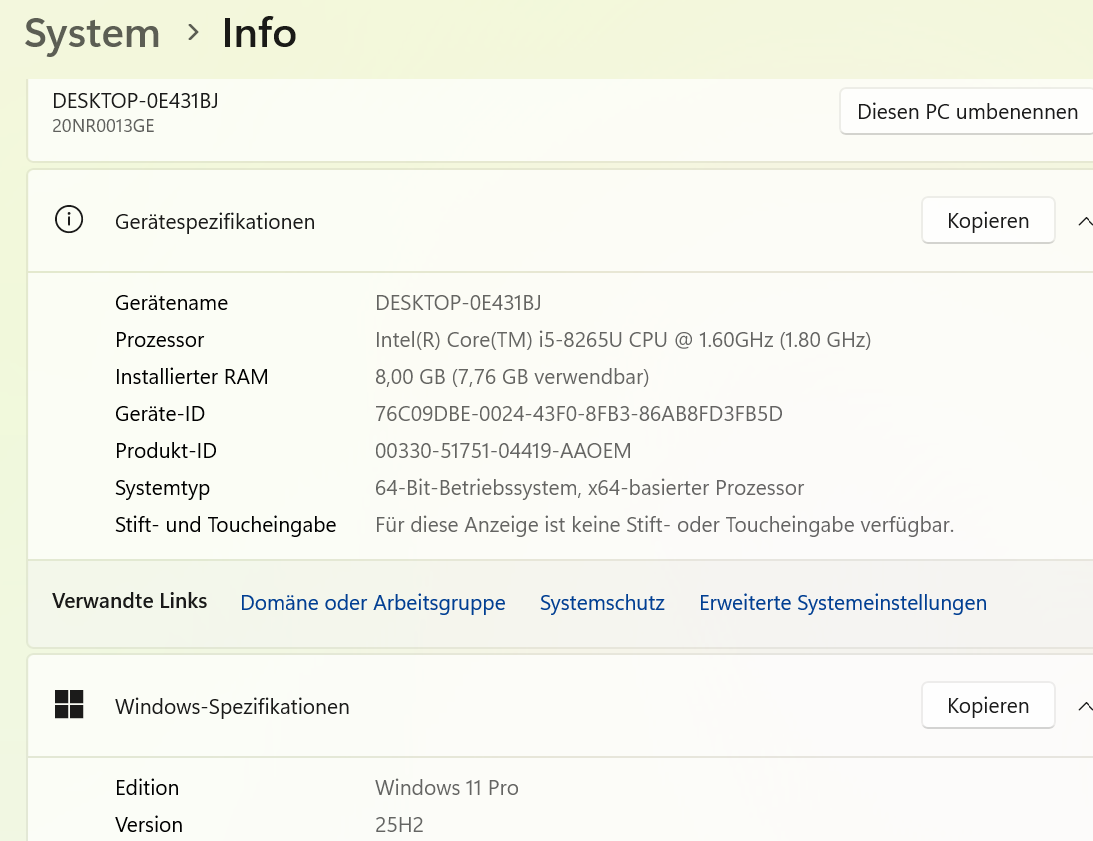The image size is (1093, 841).
Task: Click the Verwandte Links label
Action: [x=130, y=600]
